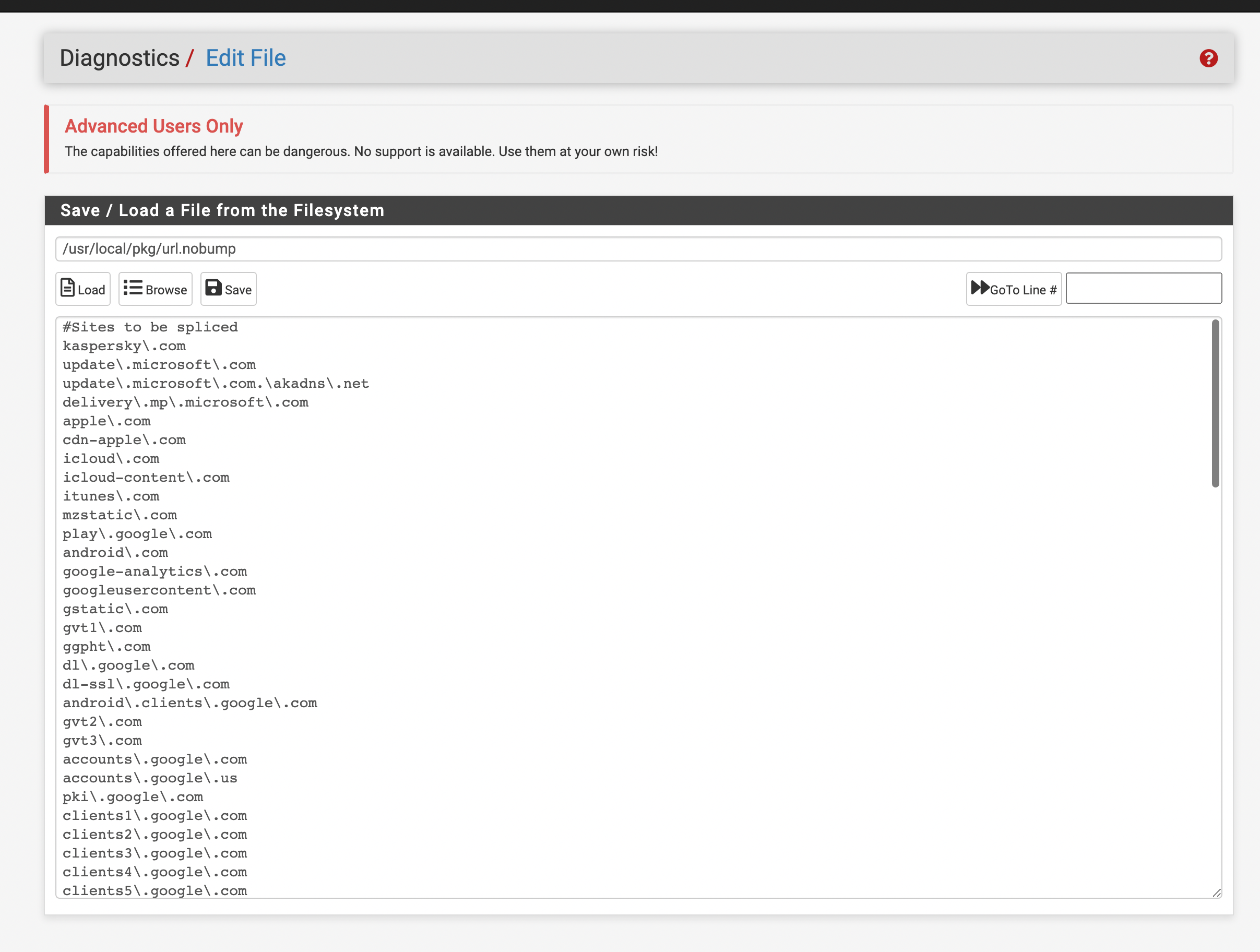
Task: Click the android\.com line
Action: tap(116, 553)
